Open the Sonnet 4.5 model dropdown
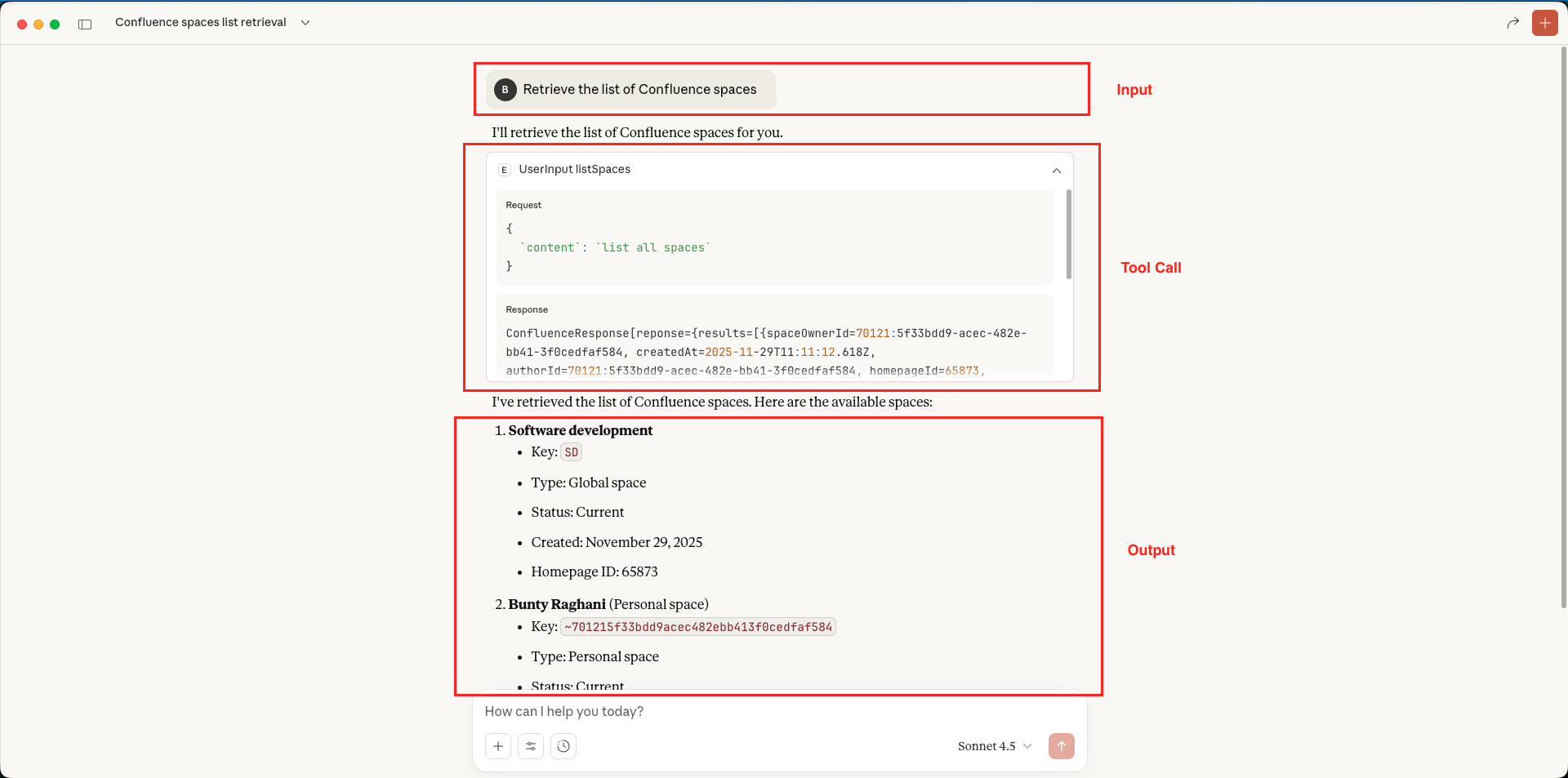 coord(993,745)
